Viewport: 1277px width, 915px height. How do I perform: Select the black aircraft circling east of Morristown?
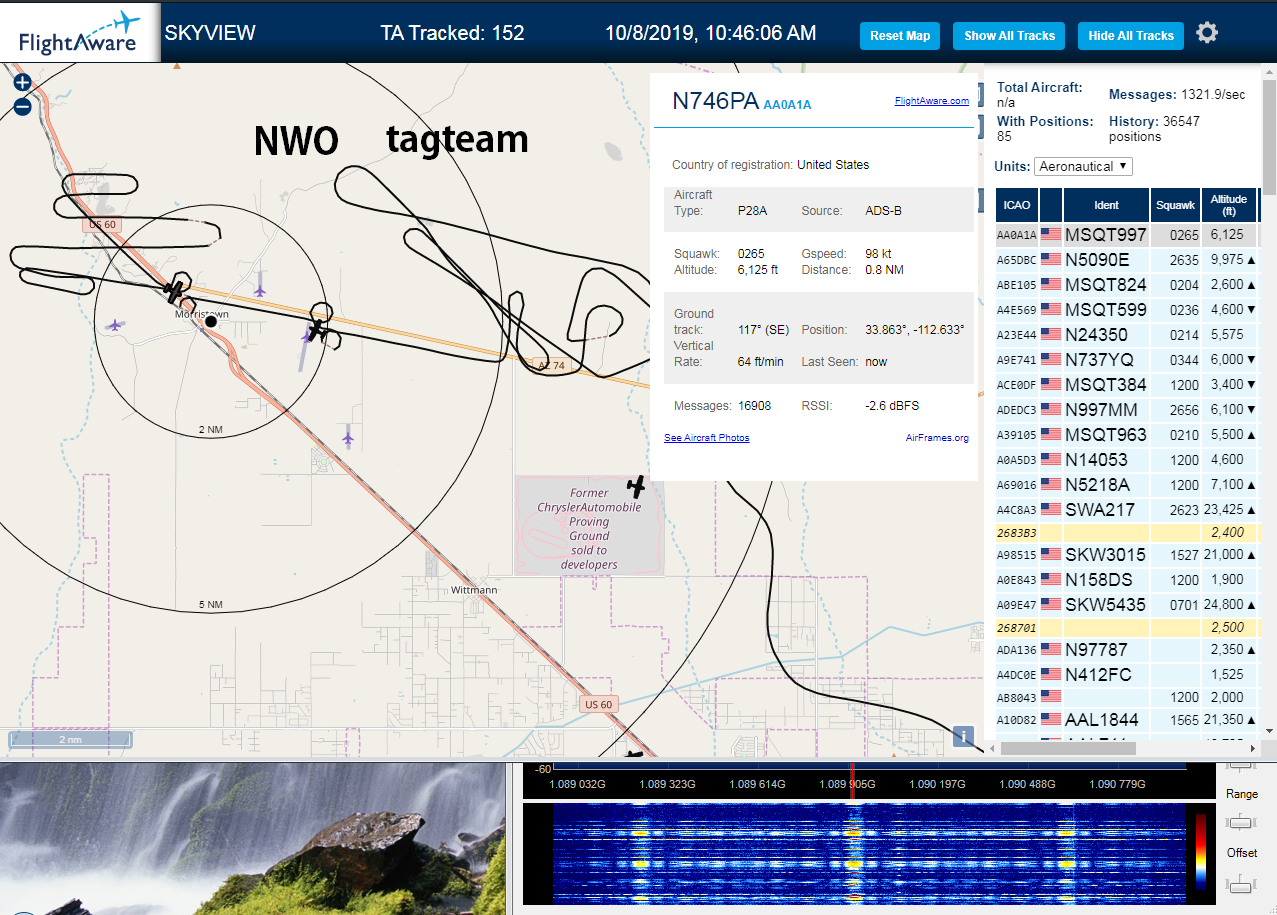[318, 329]
